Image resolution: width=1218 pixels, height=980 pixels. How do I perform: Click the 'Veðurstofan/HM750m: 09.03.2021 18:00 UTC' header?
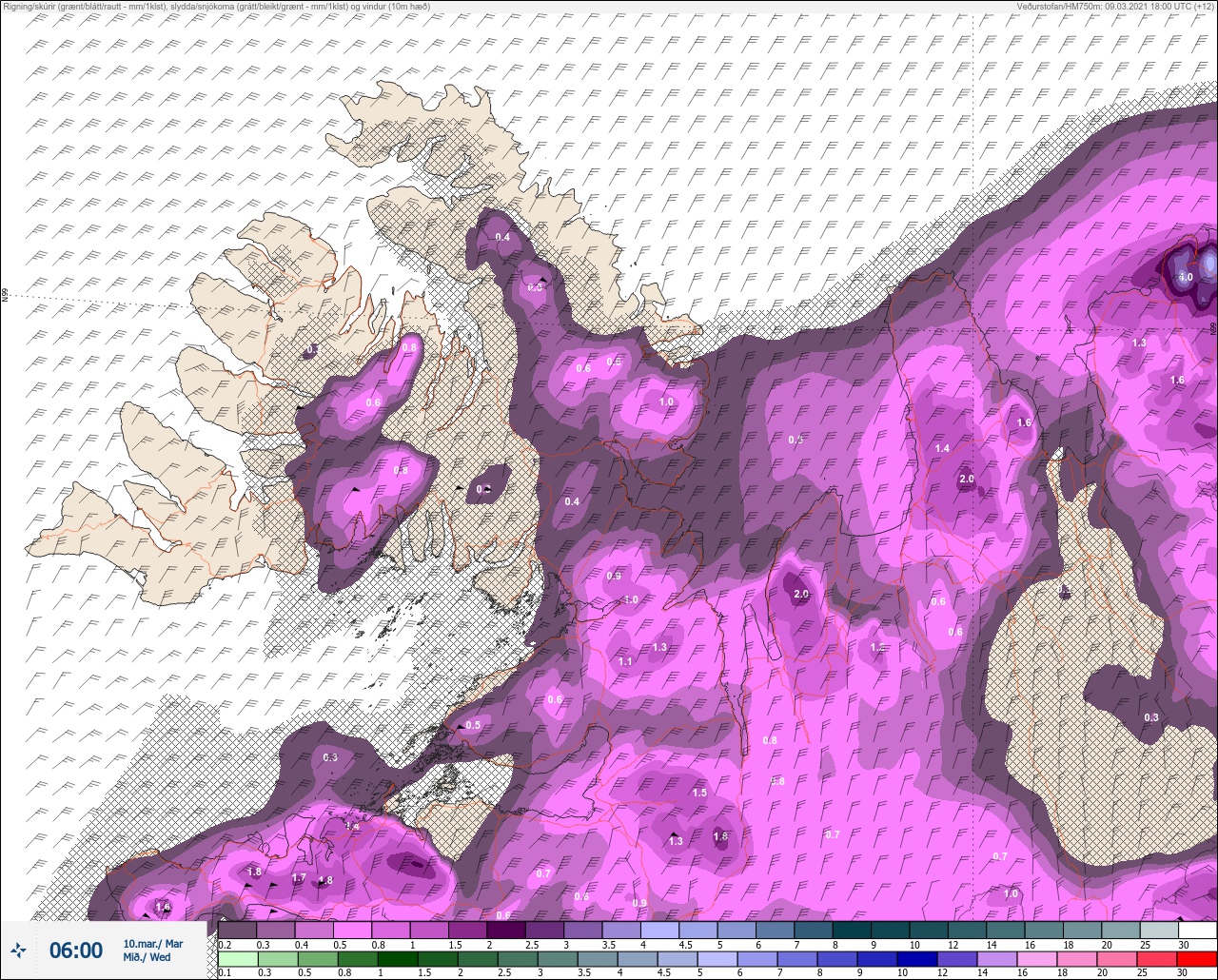point(1117,7)
